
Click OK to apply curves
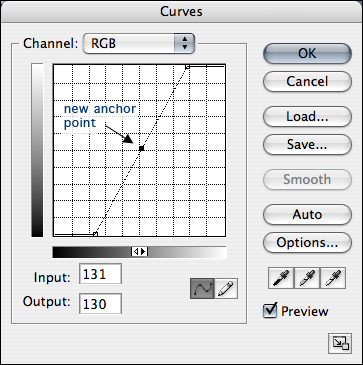(307, 53)
